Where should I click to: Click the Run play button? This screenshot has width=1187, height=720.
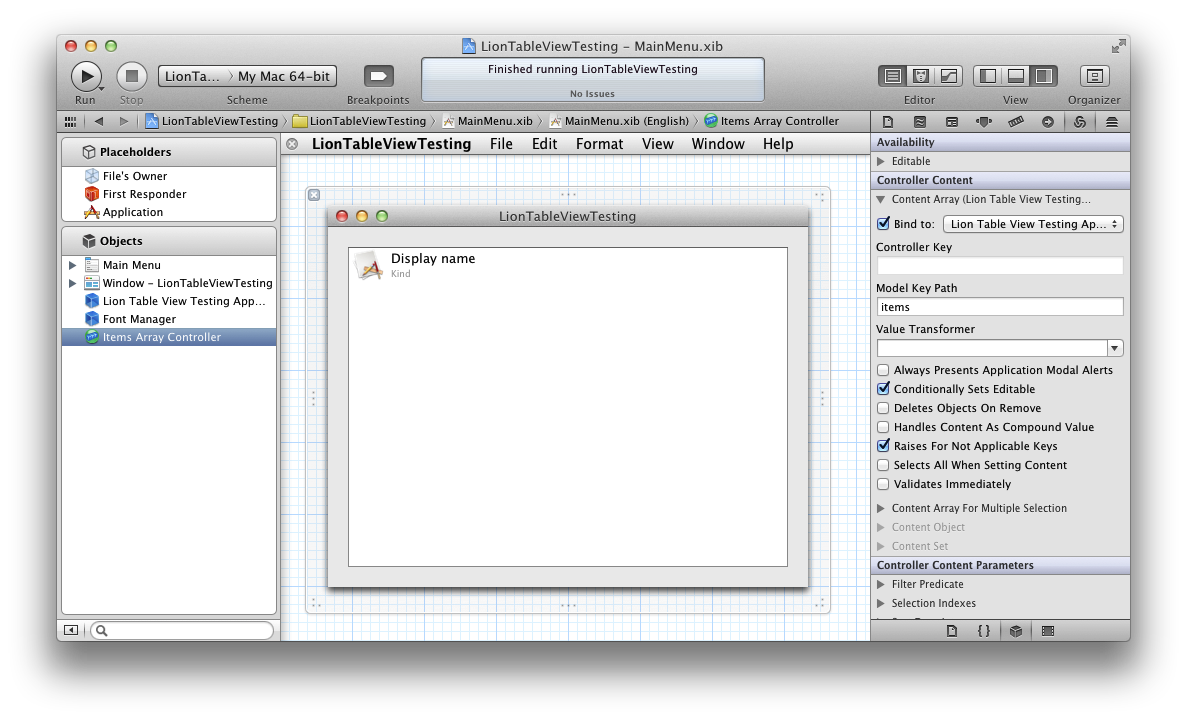pyautogui.click(x=86, y=76)
